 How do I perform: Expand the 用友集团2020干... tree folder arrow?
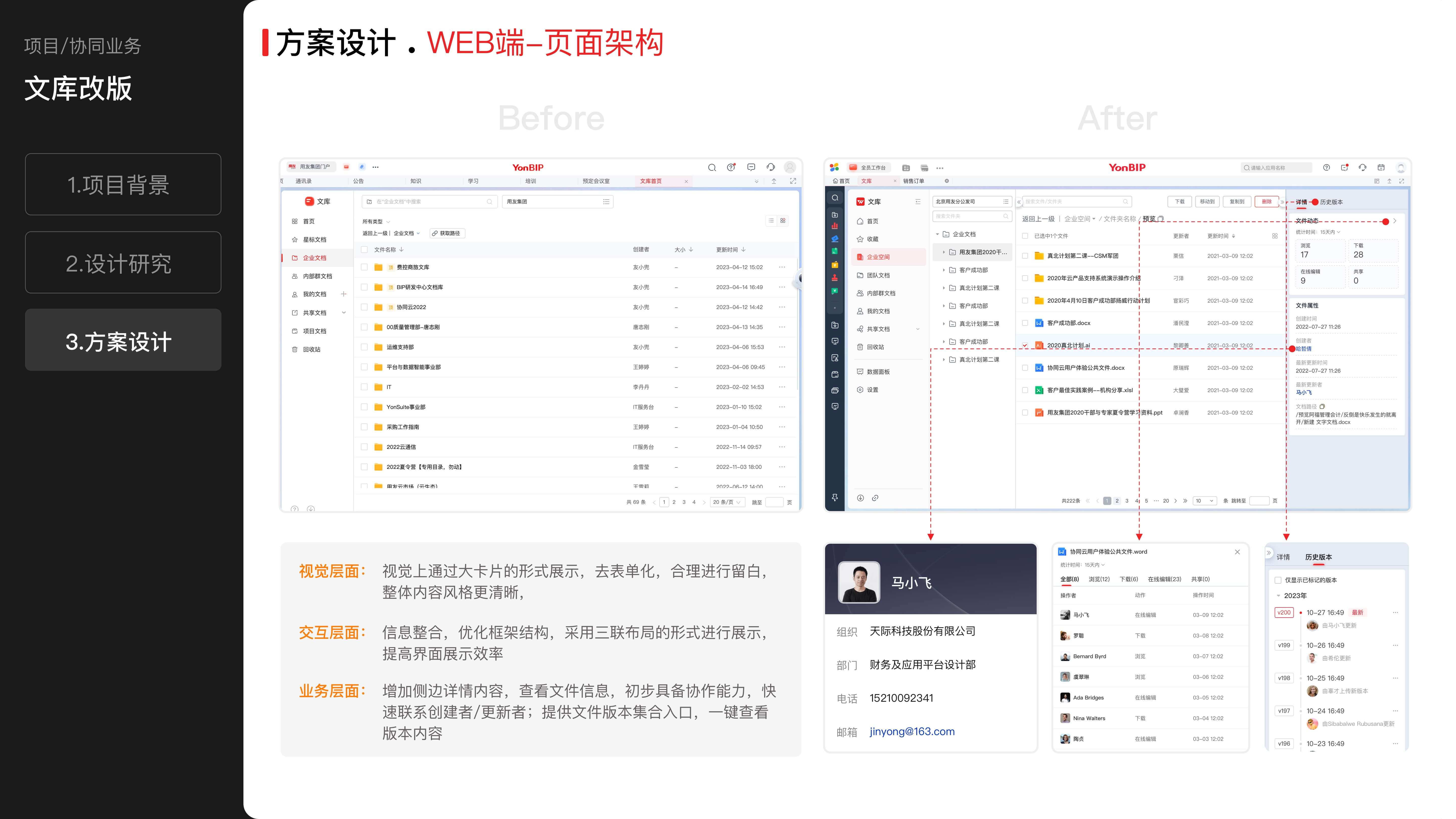pyautogui.click(x=943, y=252)
